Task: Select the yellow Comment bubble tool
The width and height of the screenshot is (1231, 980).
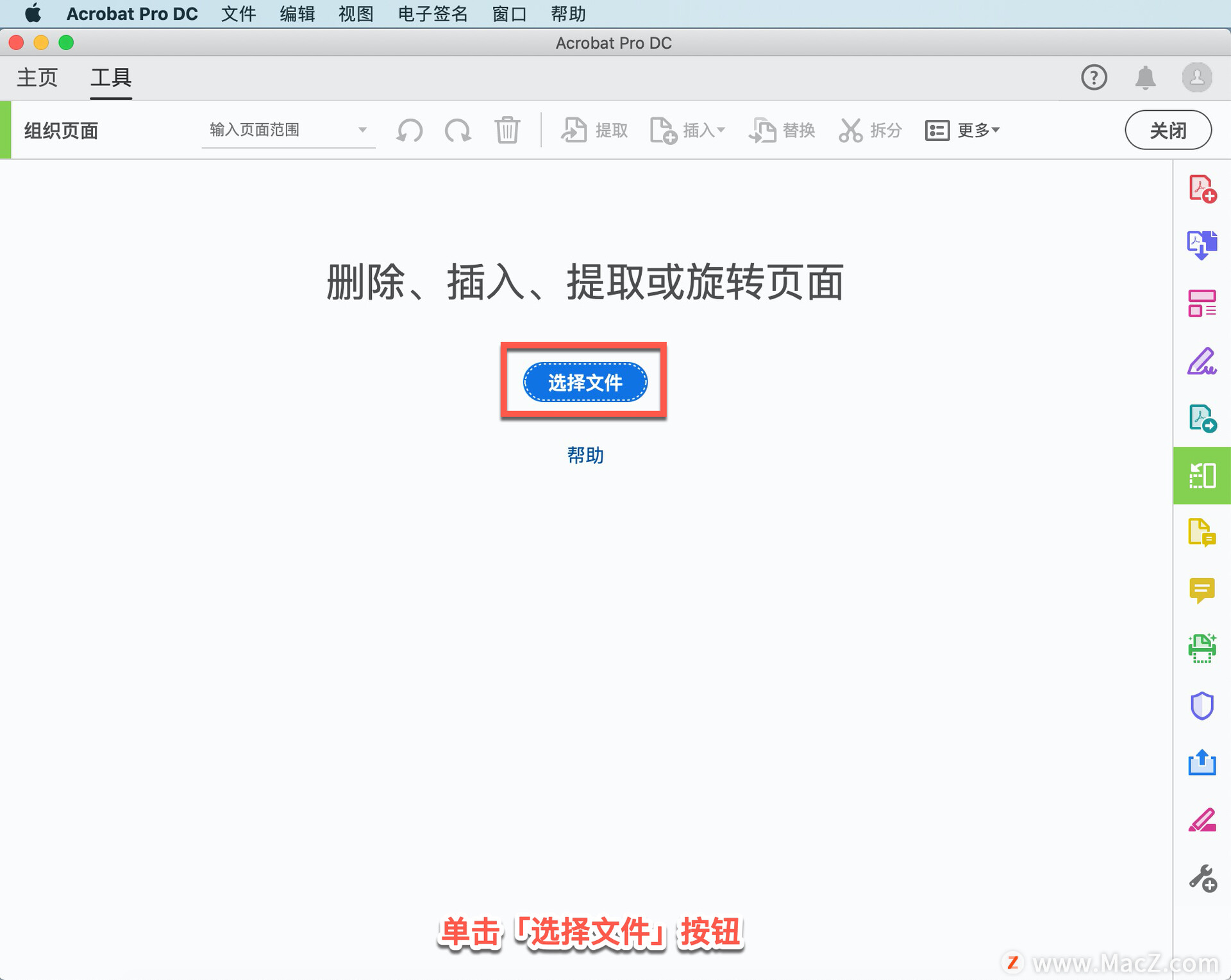Action: click(1202, 590)
